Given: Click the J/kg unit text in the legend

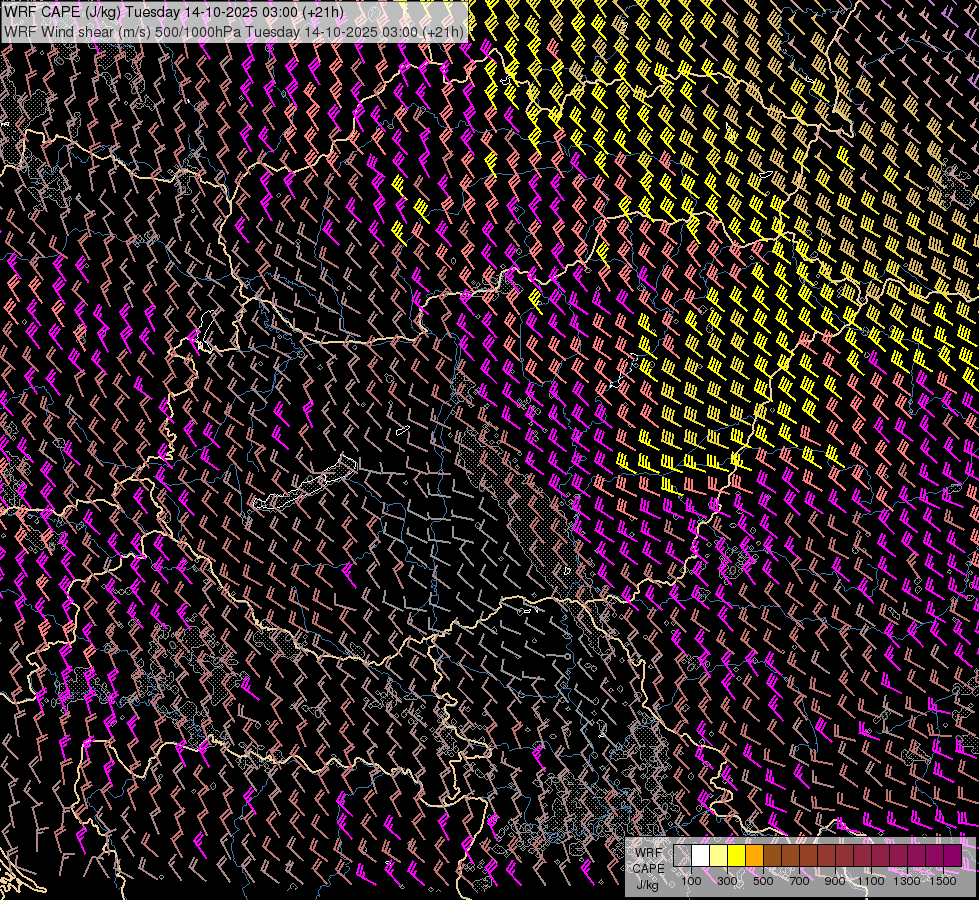Looking at the screenshot, I should click(x=648, y=884).
